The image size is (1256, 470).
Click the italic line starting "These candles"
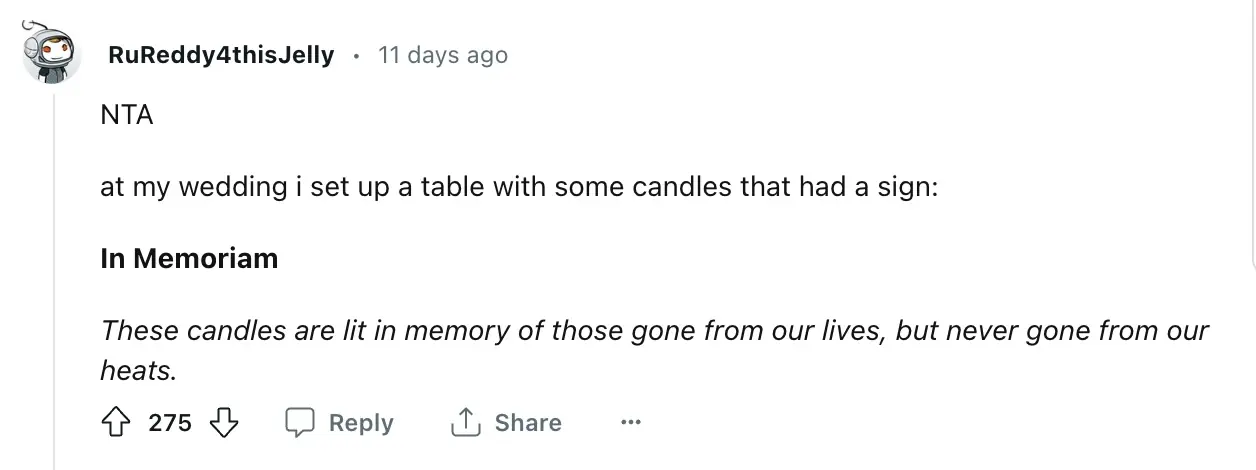655,330
